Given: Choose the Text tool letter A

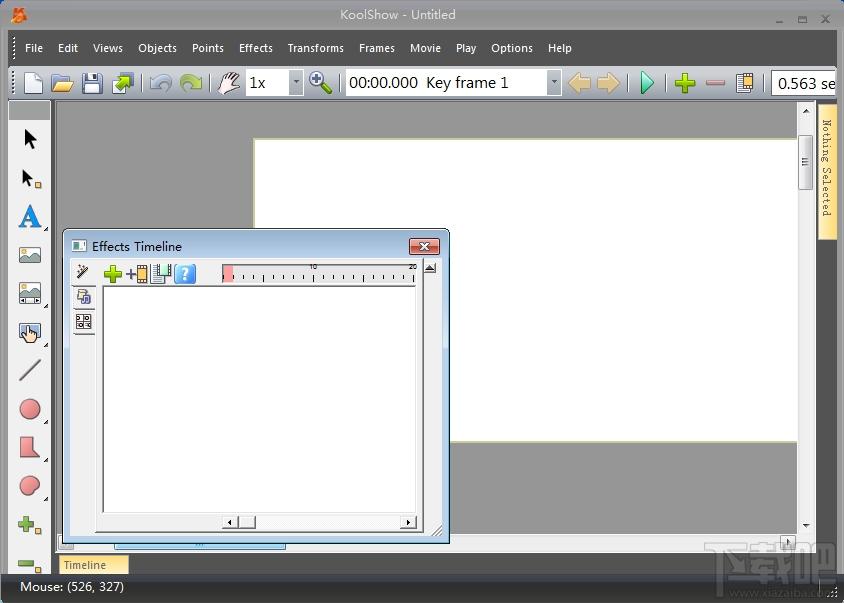Looking at the screenshot, I should [x=30, y=216].
